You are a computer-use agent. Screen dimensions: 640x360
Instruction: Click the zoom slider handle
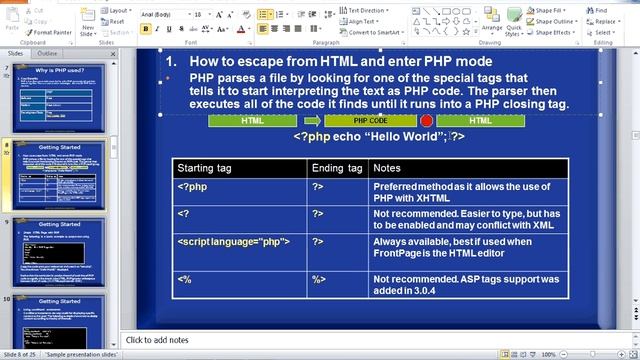[592, 355]
